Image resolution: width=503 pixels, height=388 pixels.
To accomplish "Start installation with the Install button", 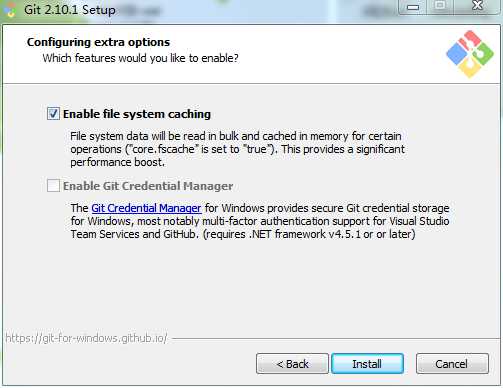I will pos(367,364).
